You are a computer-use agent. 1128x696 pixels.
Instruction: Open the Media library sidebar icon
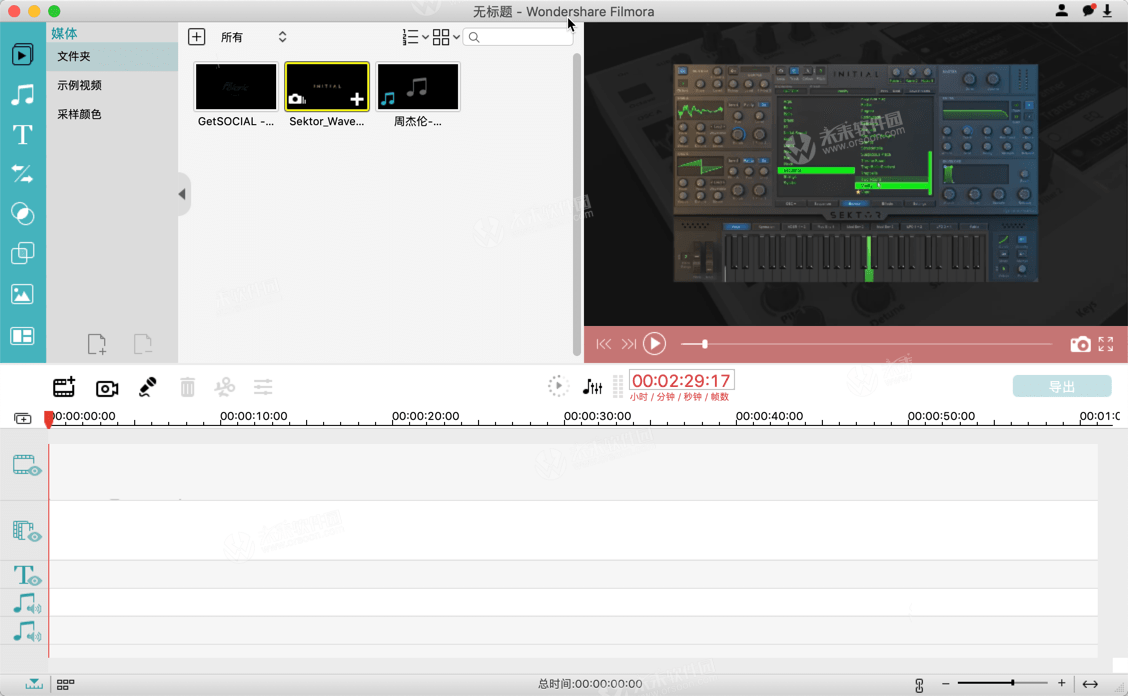pyautogui.click(x=22, y=55)
